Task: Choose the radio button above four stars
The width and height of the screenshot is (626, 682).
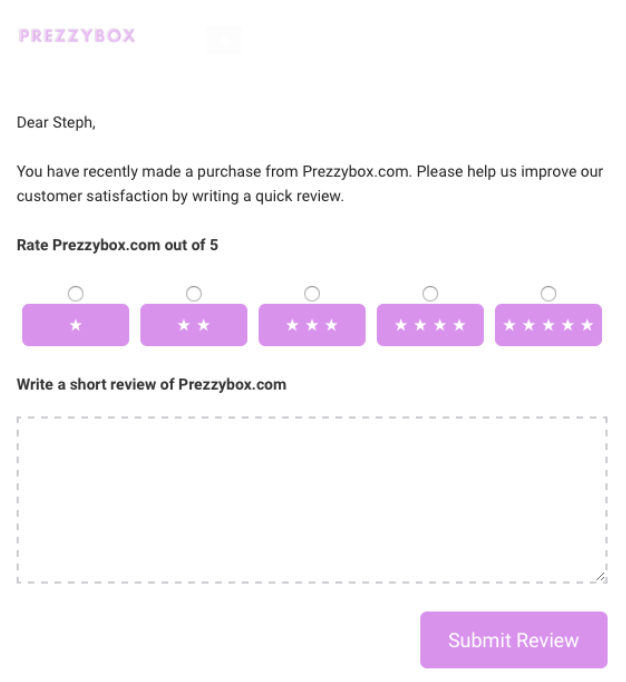Action: (430, 293)
